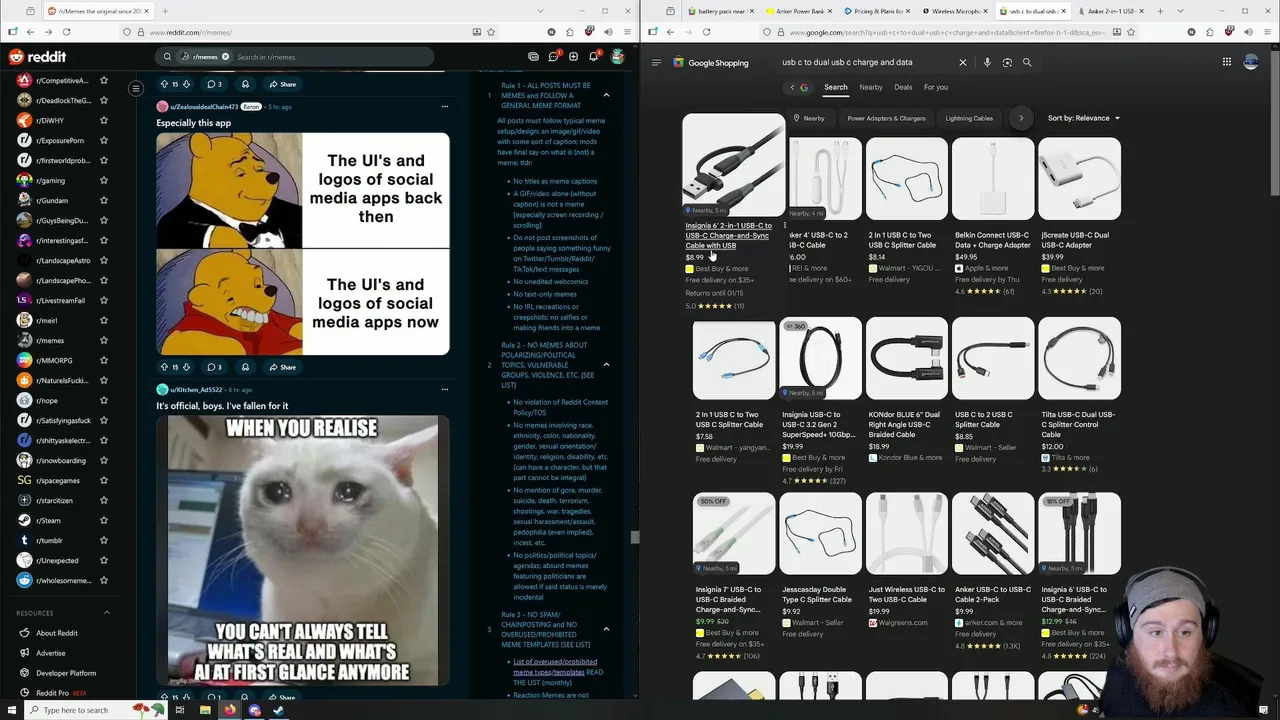This screenshot has height=720, width=1280.
Task: Open the Reddit notifications bell
Action: click(x=594, y=57)
